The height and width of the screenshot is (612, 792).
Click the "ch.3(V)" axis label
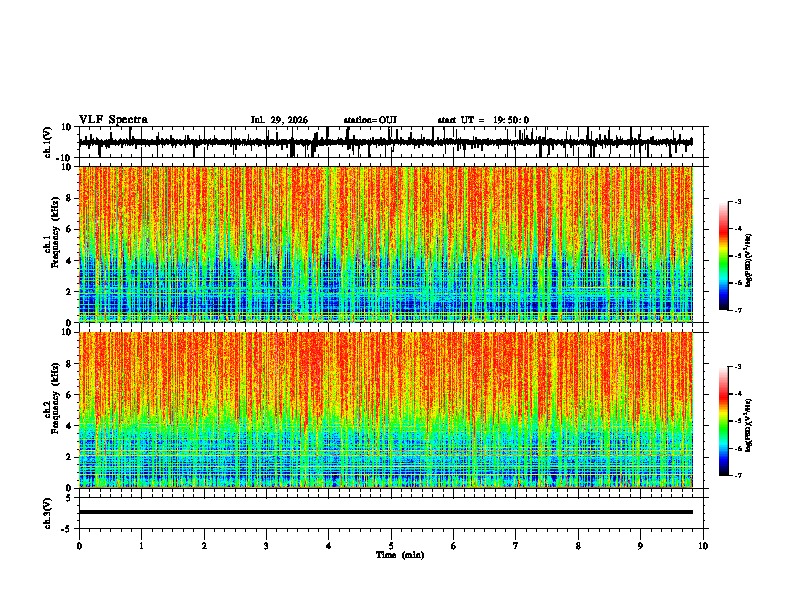(x=48, y=513)
